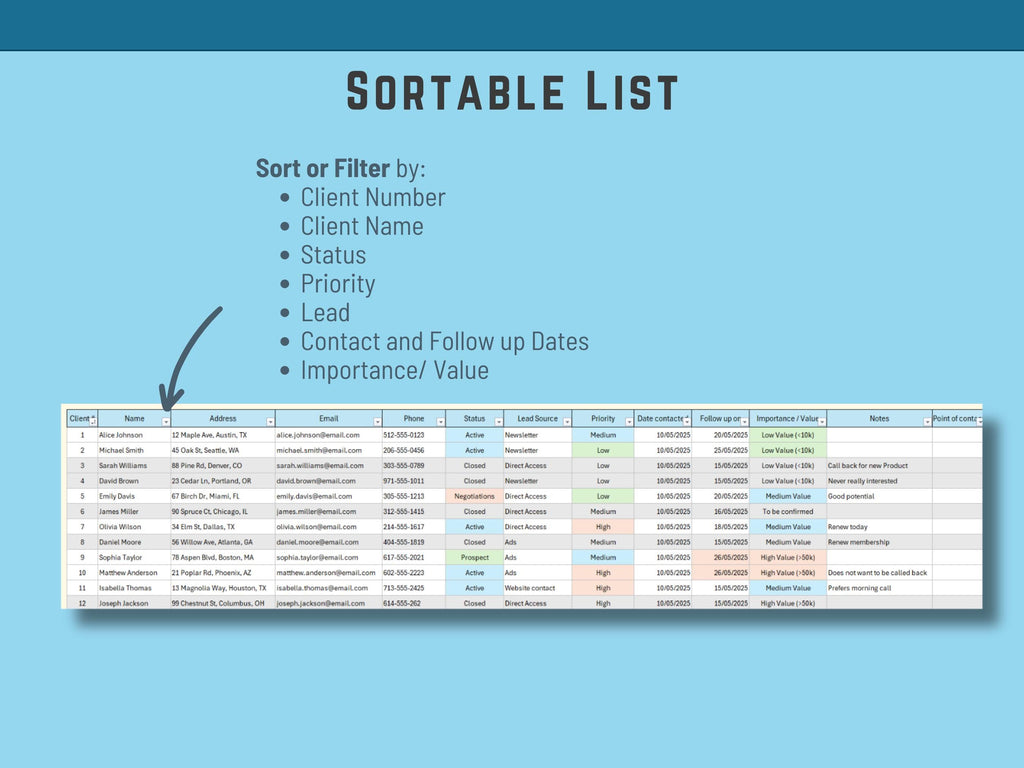Click the Client number sort arrow
Viewport: 1024px width, 768px height.
pyautogui.click(x=93, y=420)
